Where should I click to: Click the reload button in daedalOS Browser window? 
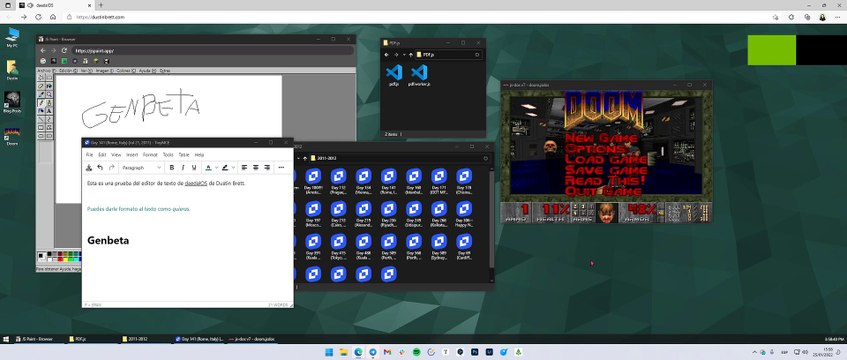64,50
